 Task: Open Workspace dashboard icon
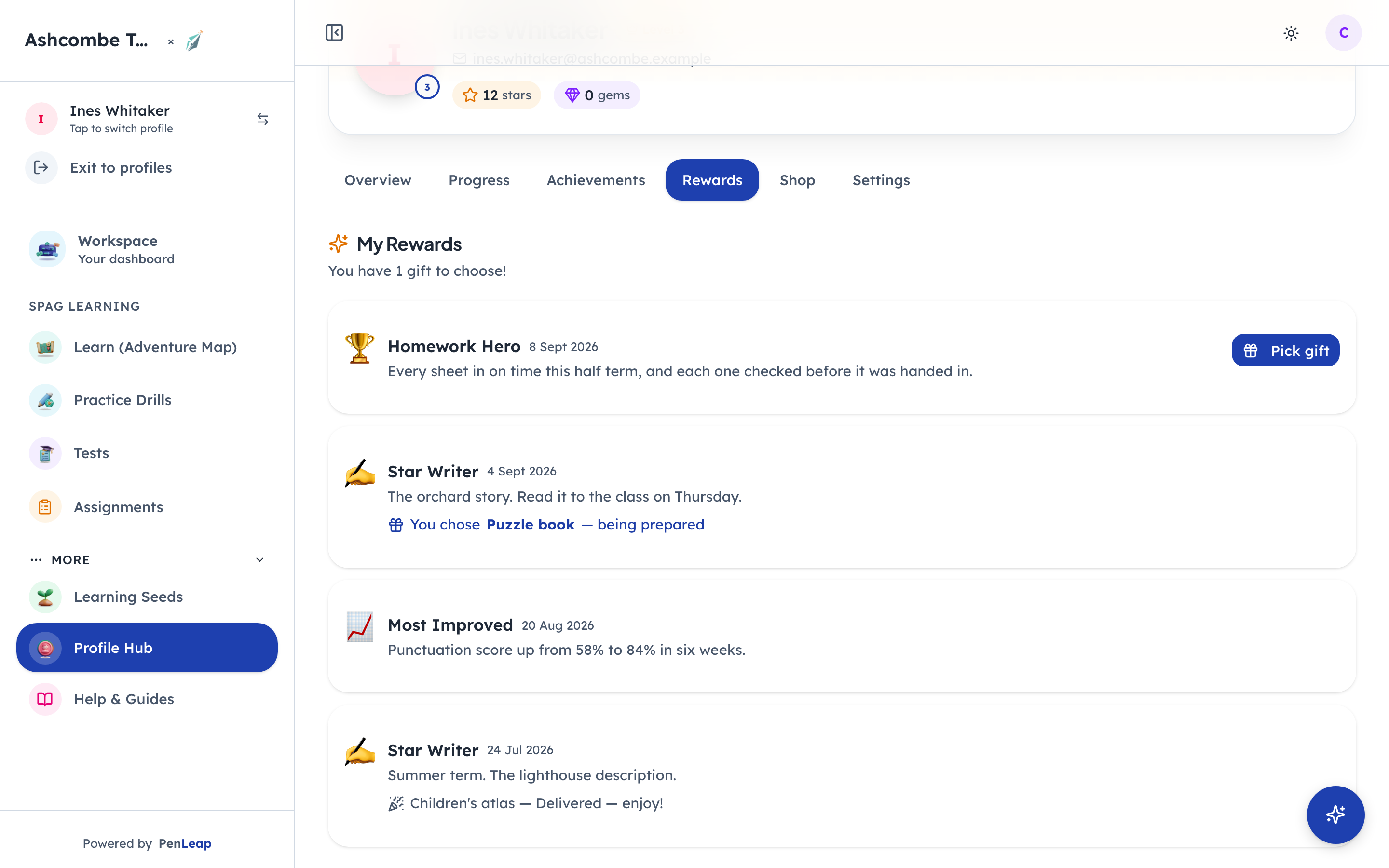47,249
